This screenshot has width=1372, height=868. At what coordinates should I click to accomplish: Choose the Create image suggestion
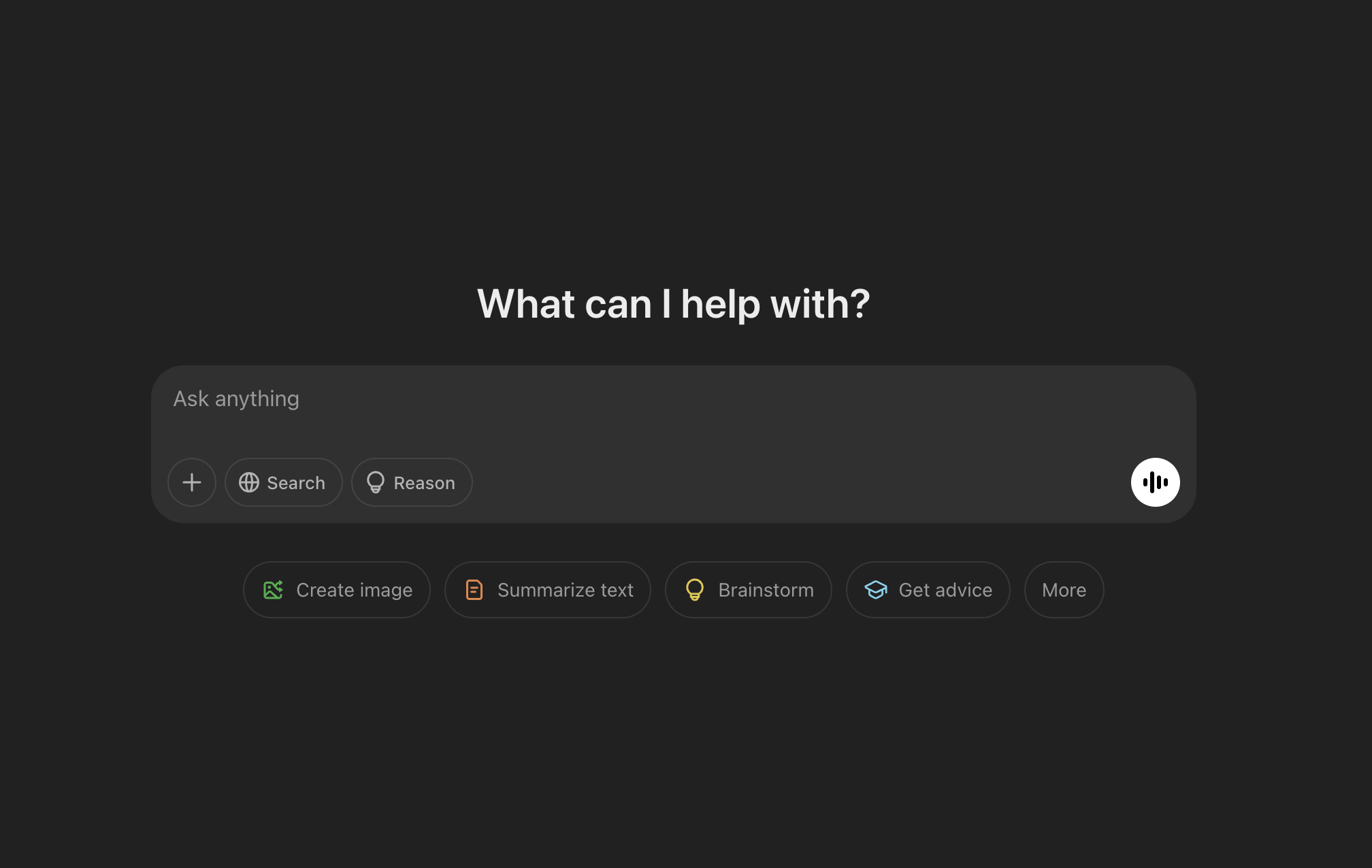337,590
